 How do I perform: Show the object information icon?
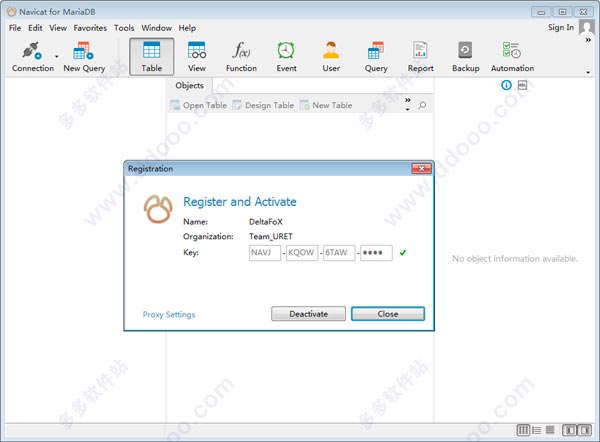506,85
